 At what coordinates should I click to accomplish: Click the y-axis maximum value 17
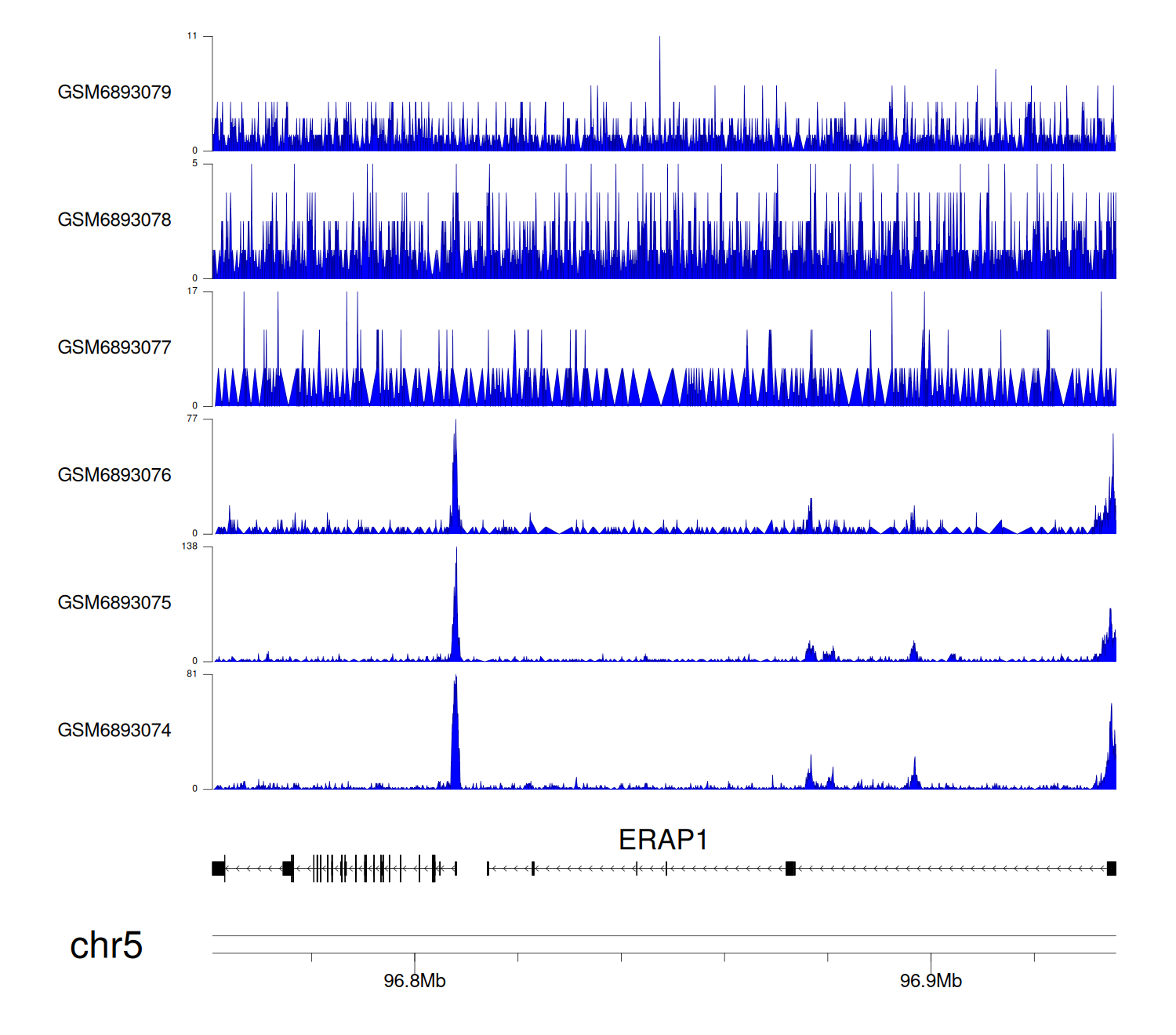click(x=192, y=291)
